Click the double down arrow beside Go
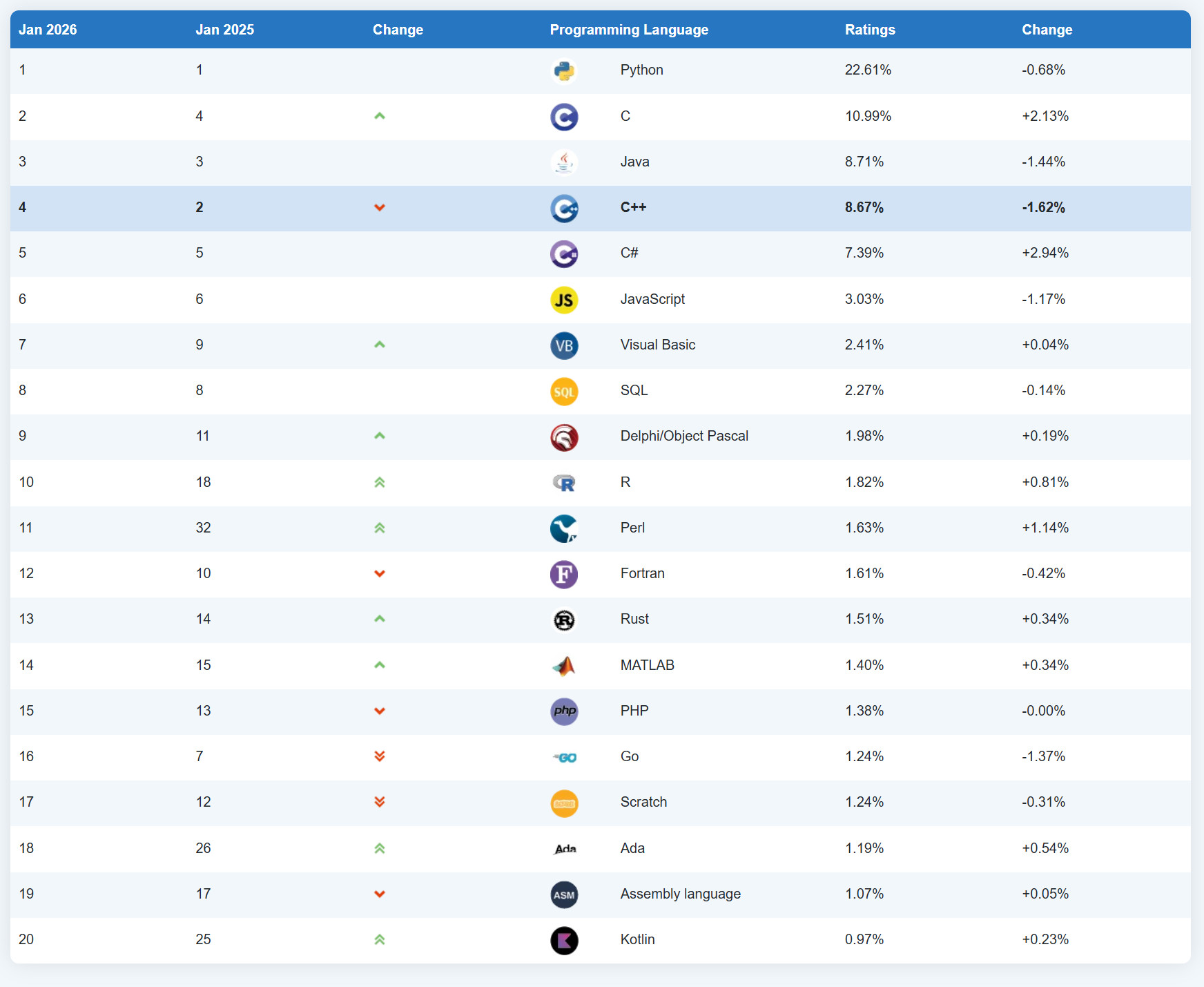Viewport: 1204px width, 987px height. [379, 756]
